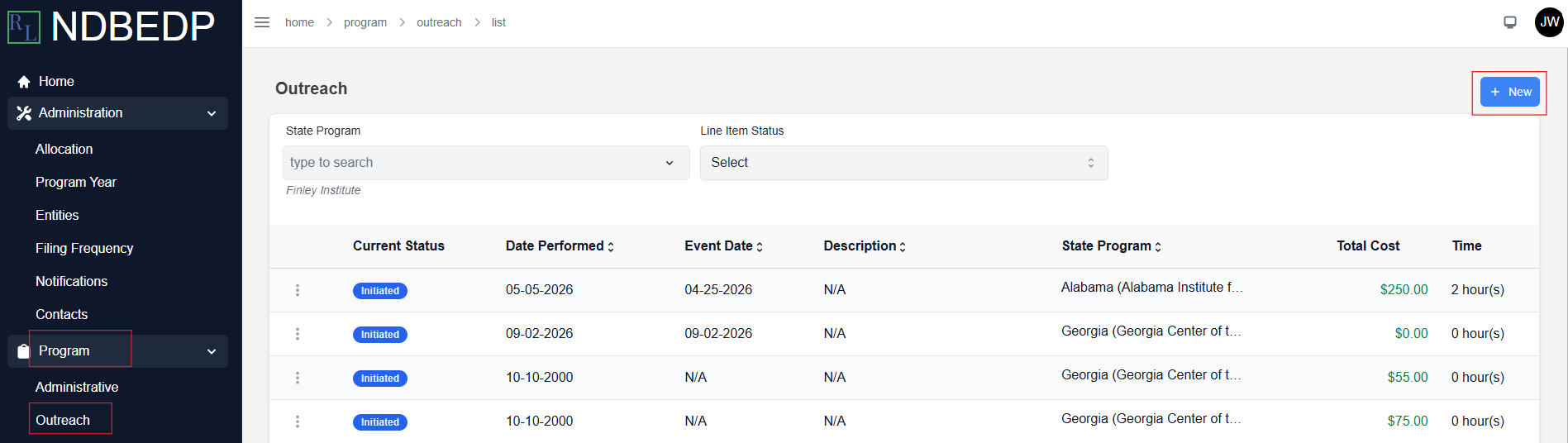This screenshot has height=443, width=1568.
Task: Click the $0.00 total cost
Action: click(x=1411, y=334)
